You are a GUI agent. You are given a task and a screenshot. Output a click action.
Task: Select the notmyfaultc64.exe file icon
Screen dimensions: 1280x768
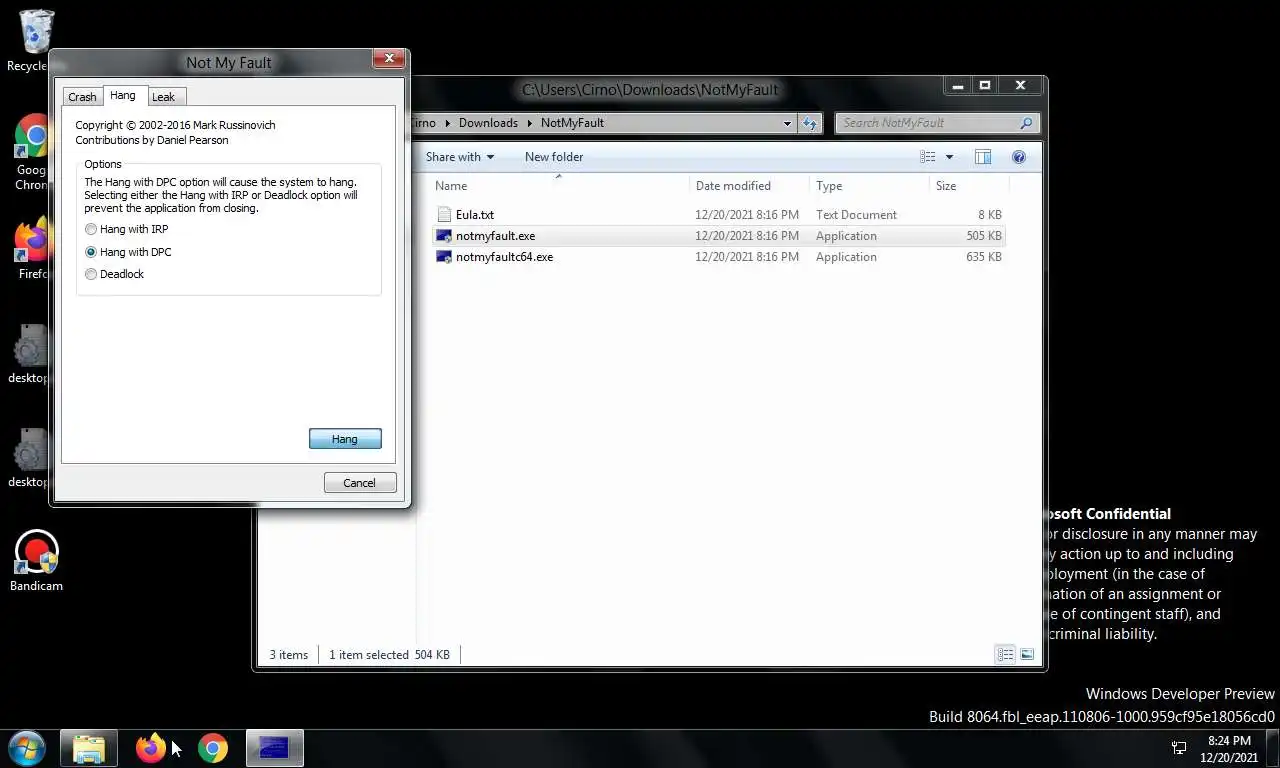(445, 257)
